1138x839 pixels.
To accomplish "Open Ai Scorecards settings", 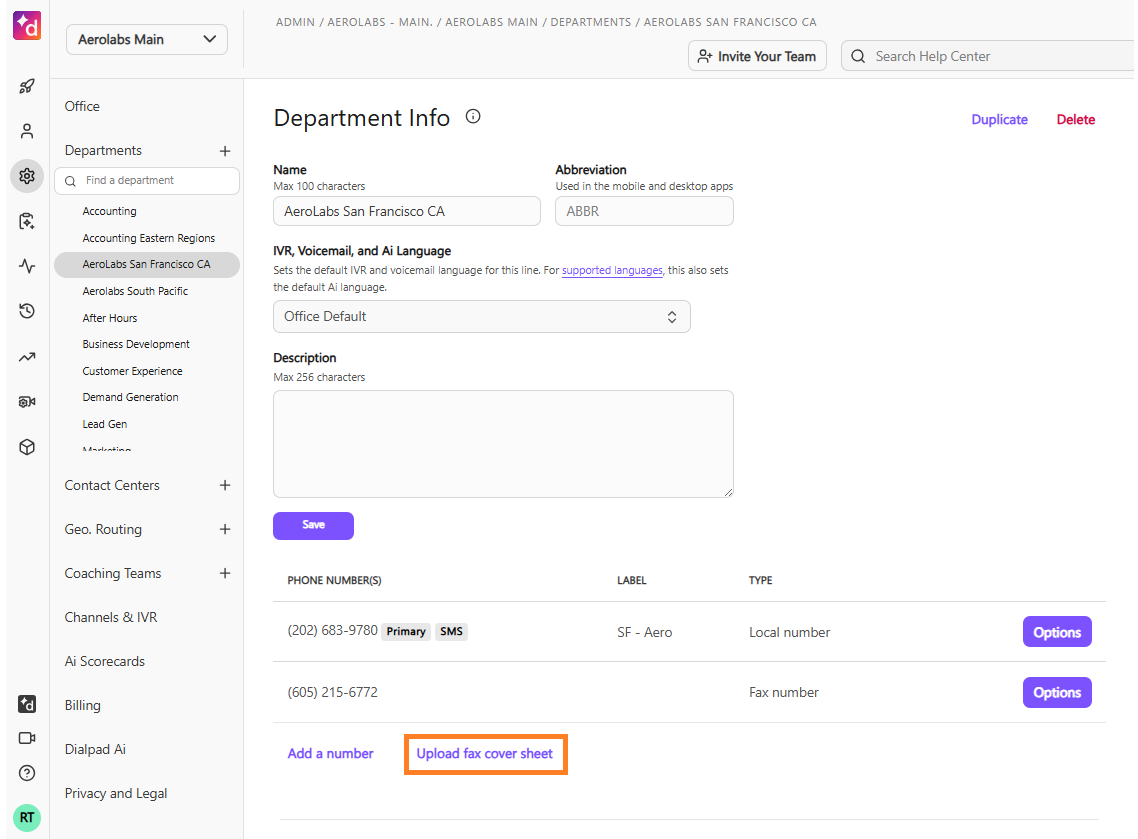I will 105,661.
